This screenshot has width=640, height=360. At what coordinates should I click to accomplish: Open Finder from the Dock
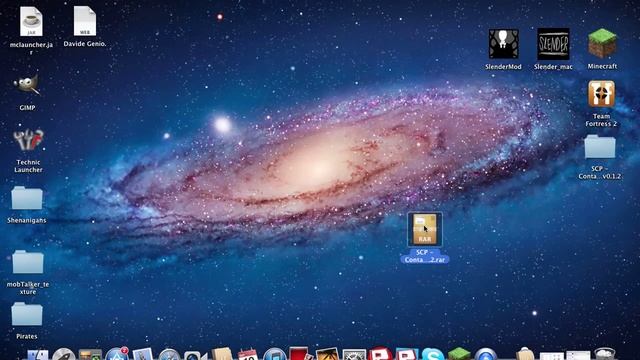point(38,354)
